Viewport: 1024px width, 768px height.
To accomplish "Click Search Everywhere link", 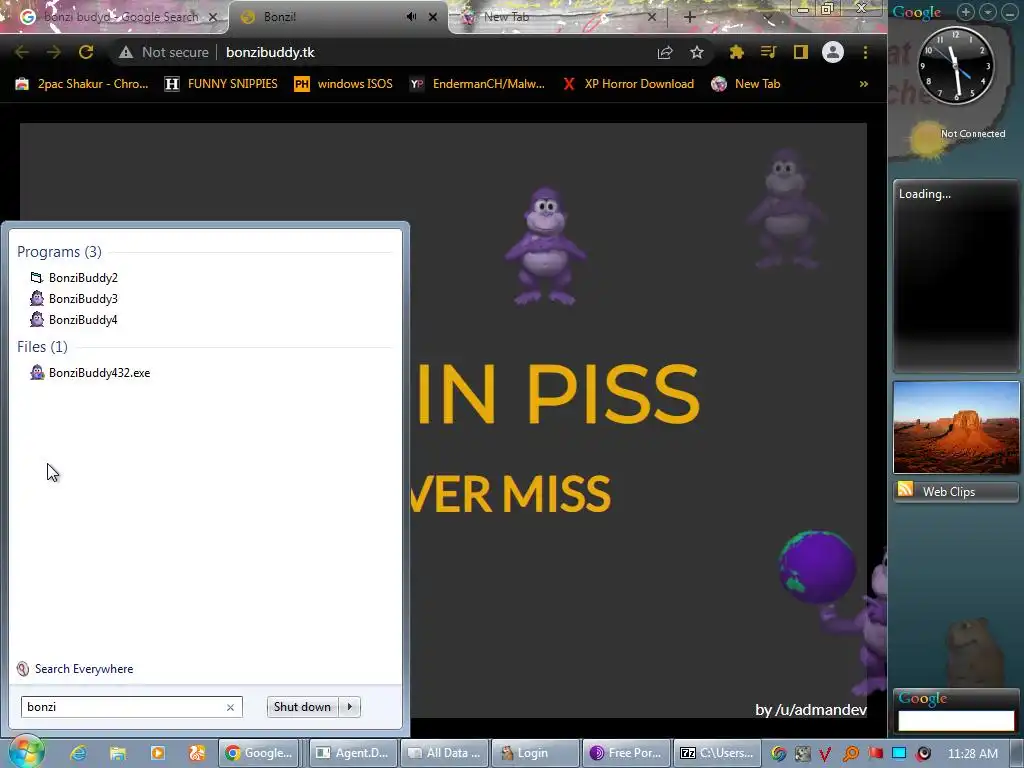I will (x=84, y=669).
